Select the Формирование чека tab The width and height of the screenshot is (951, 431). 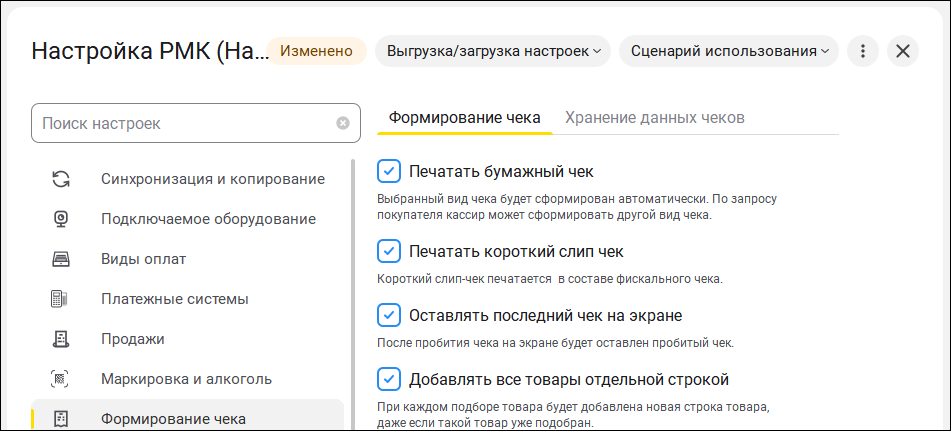tap(464, 118)
